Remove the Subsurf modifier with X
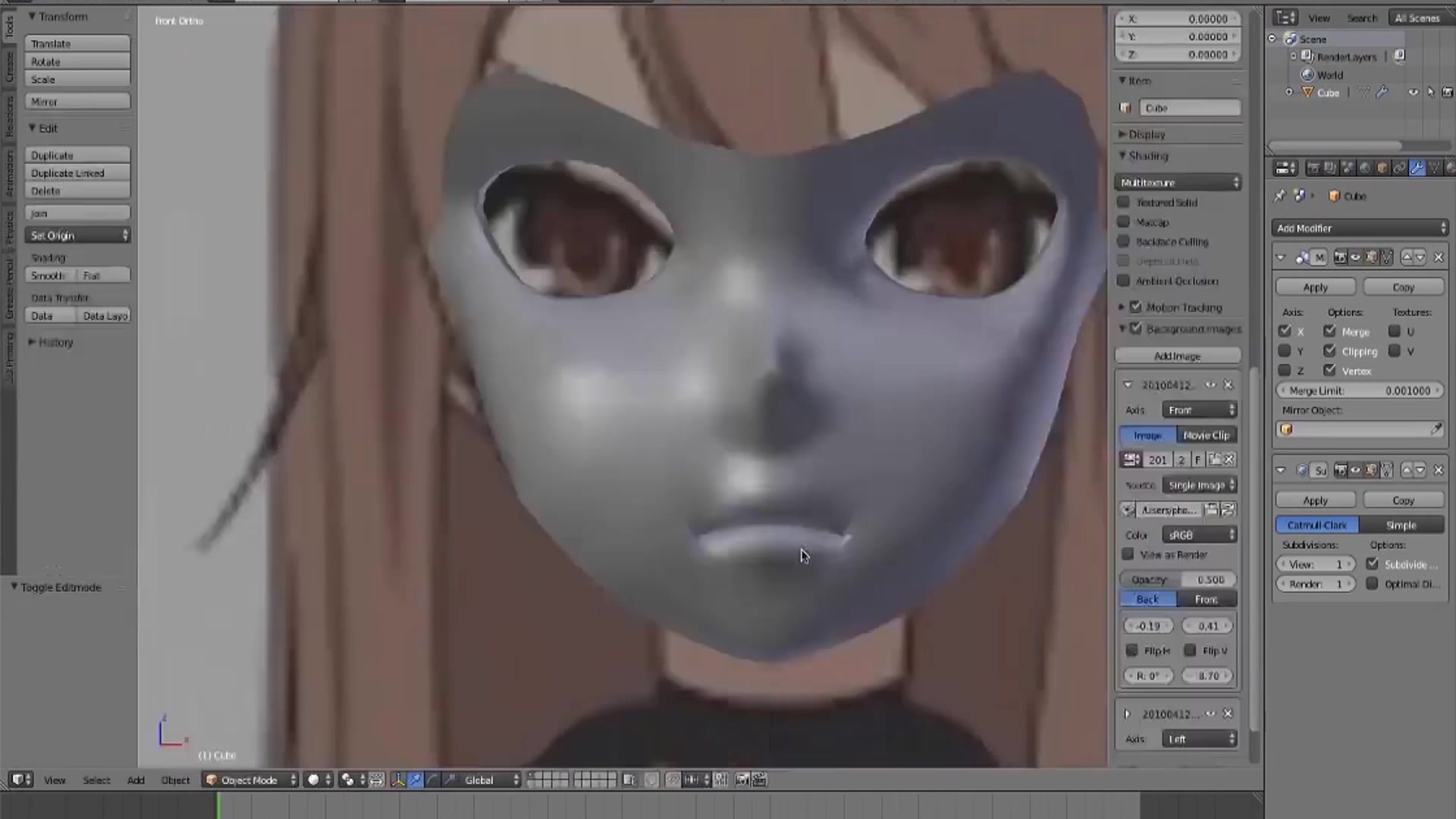Viewport: 1456px width, 819px height. point(1439,471)
